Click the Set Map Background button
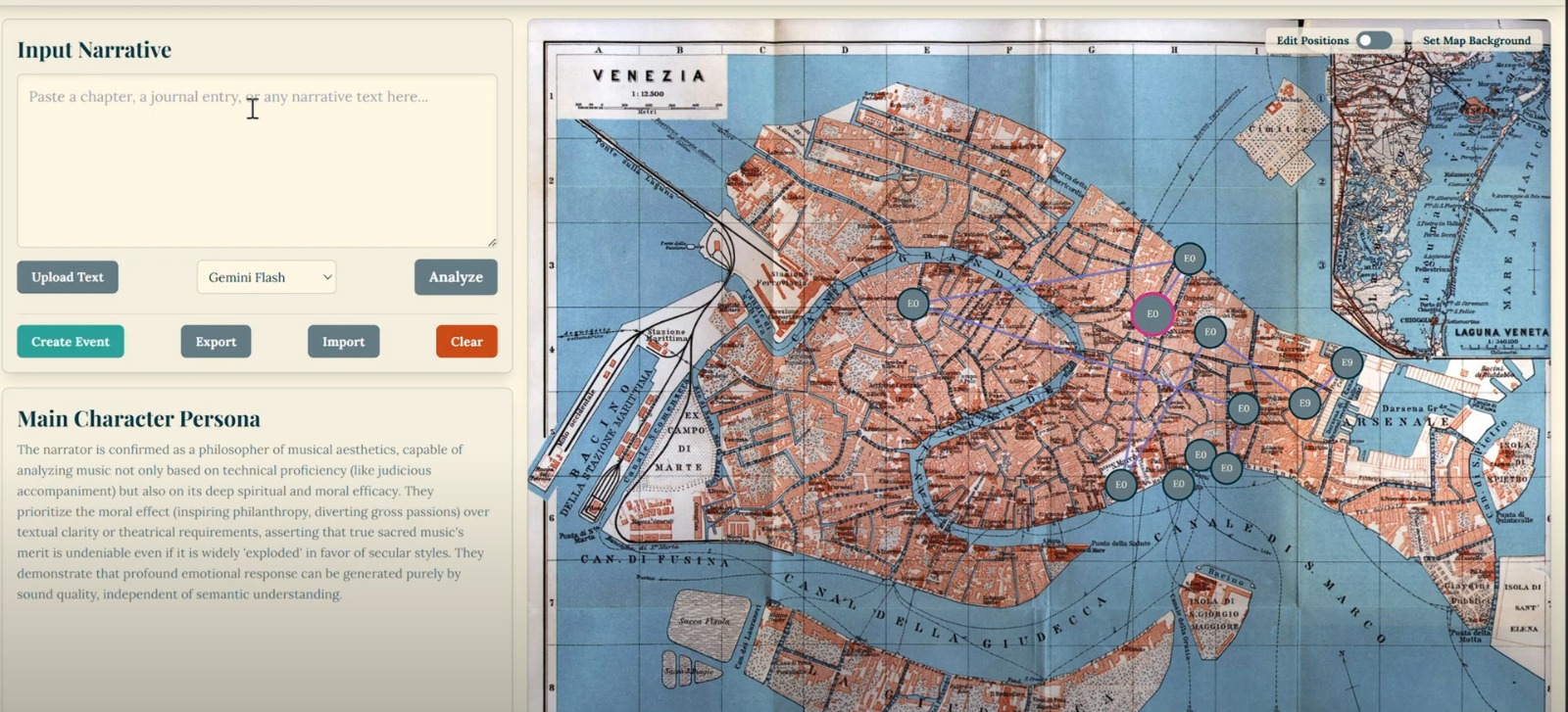Screen dimensions: 1568x712 1476,40
